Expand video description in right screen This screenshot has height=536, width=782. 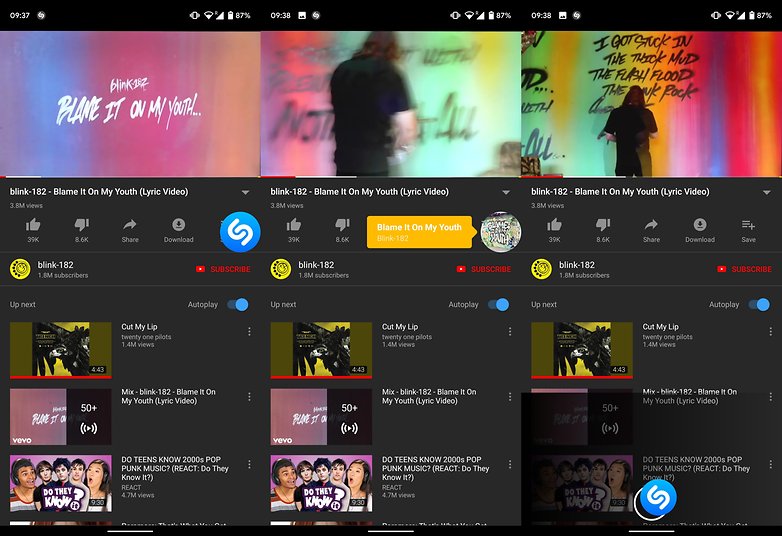point(767,192)
